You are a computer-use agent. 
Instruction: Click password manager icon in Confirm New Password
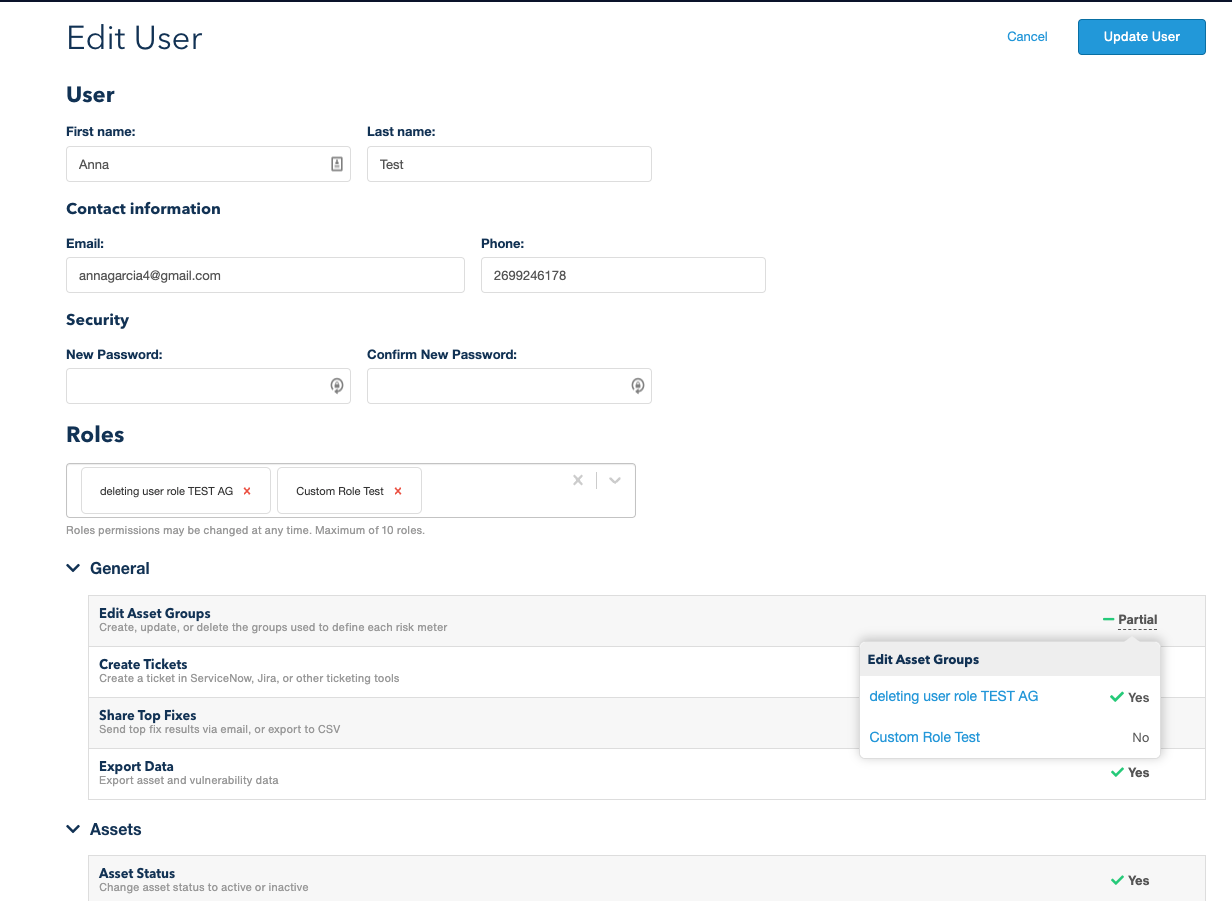coord(637,386)
